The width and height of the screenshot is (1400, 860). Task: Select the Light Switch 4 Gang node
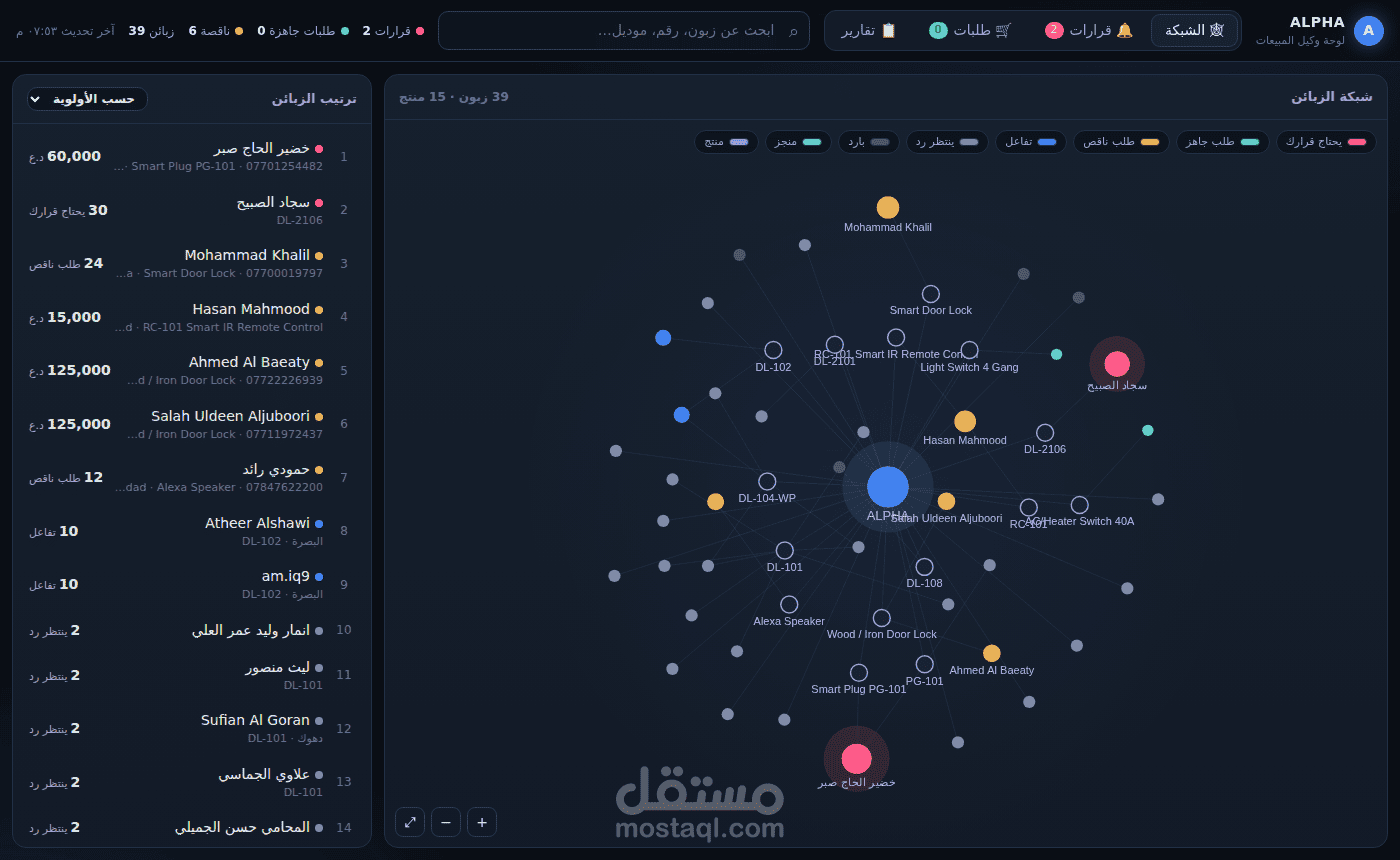[969, 350]
